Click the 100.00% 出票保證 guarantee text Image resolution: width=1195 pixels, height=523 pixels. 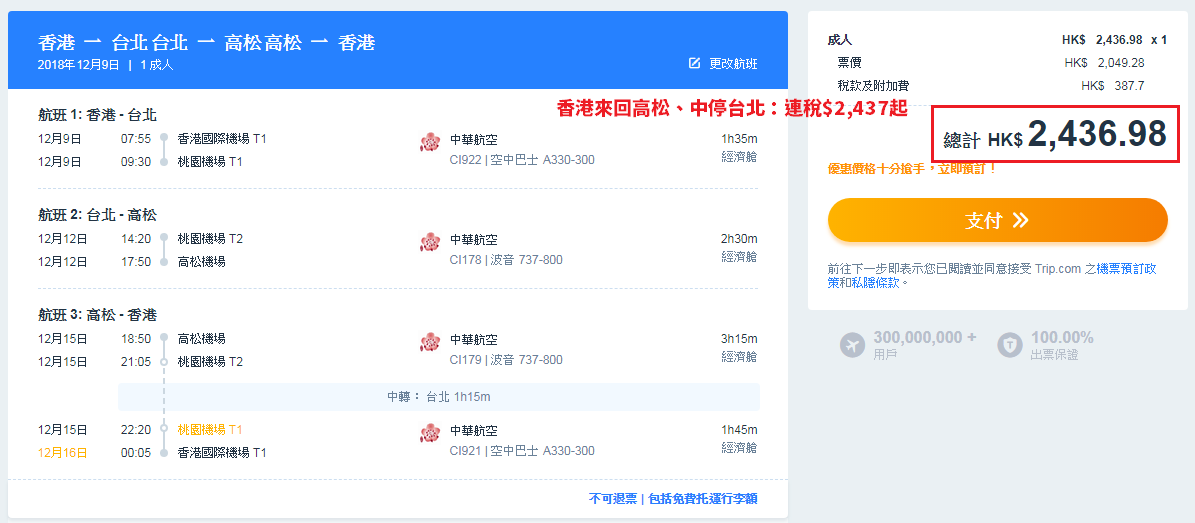[1062, 345]
